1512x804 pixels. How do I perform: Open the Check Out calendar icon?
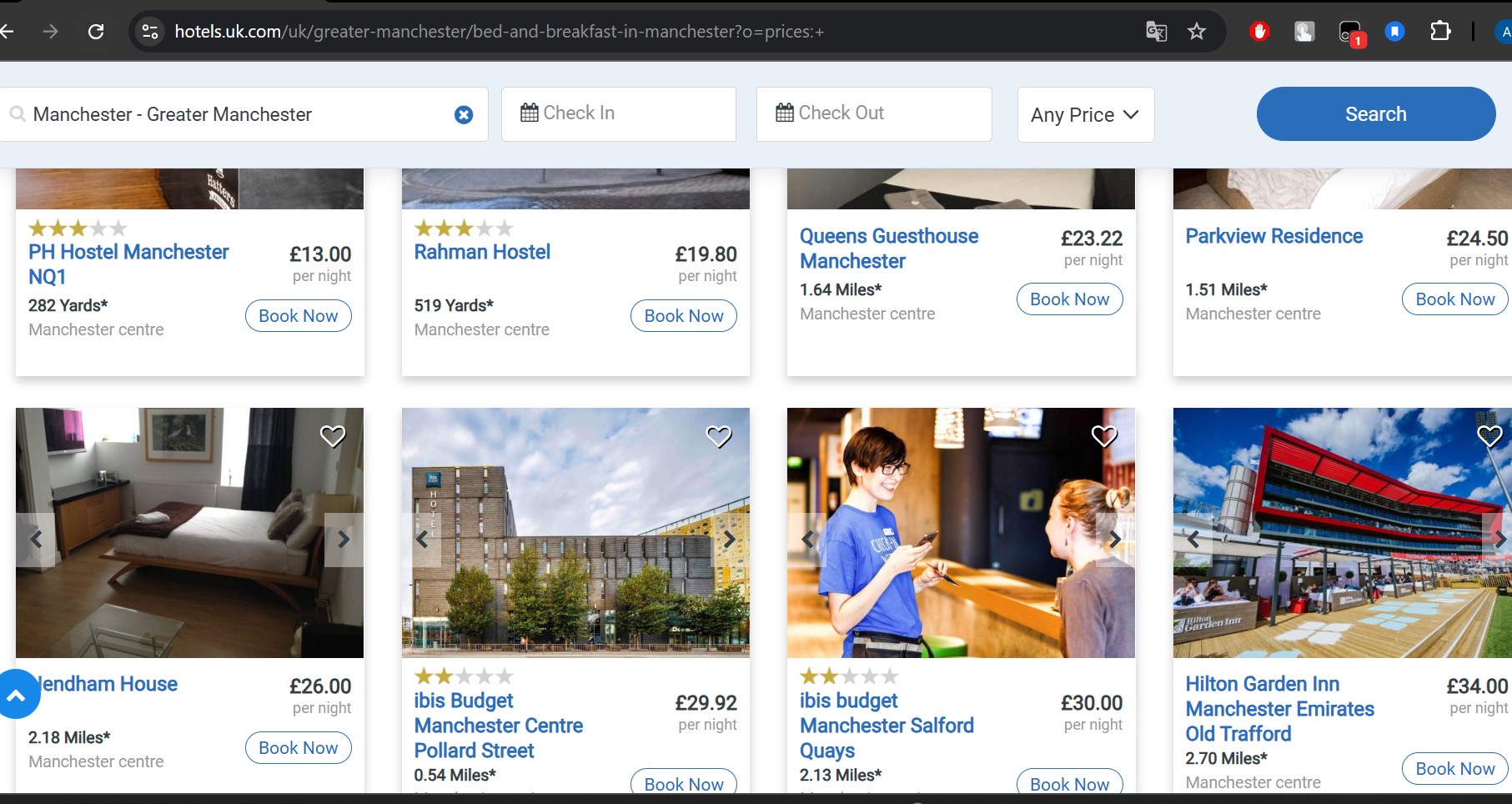pyautogui.click(x=784, y=113)
